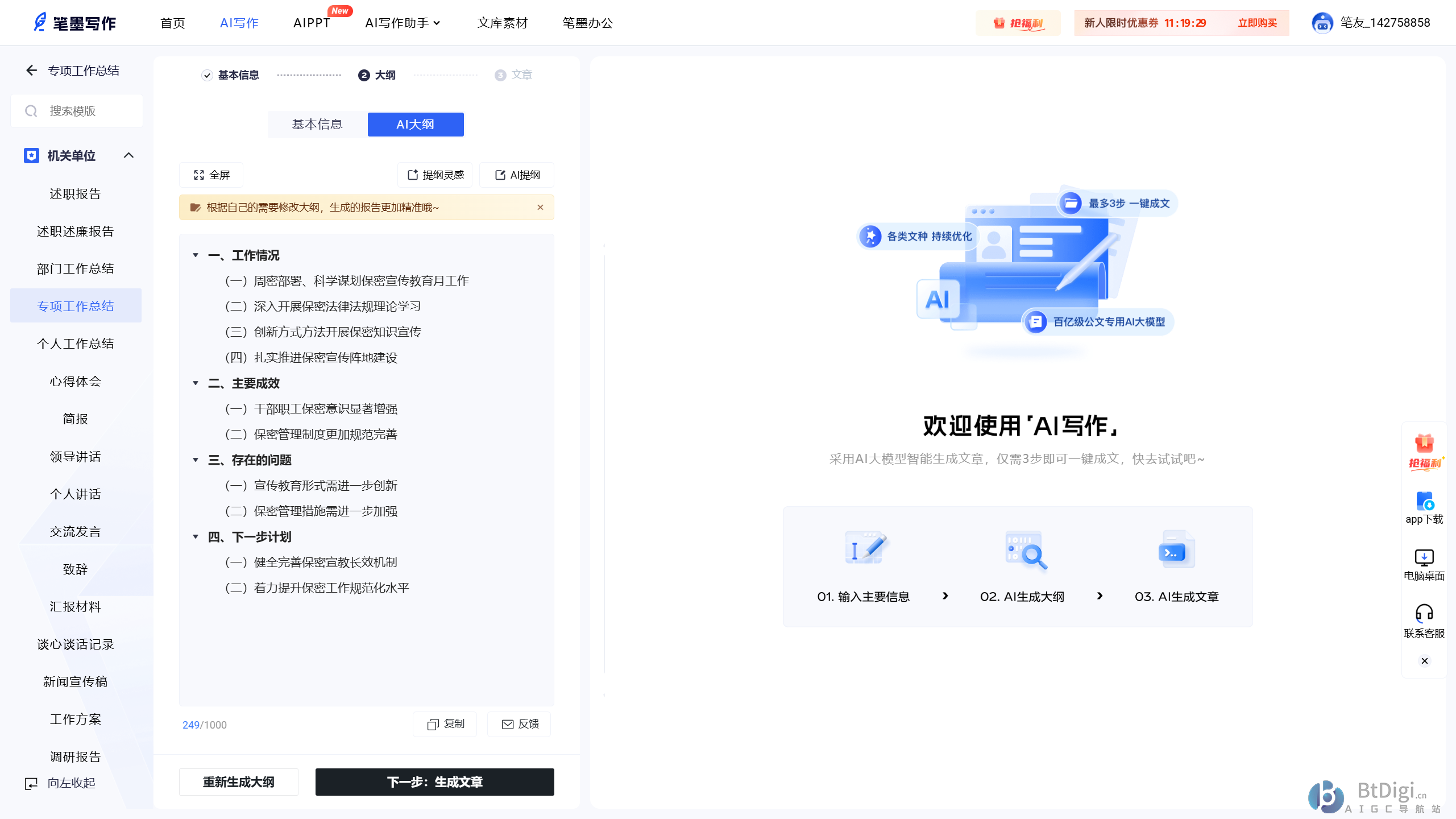
Task: Open AI提纲 editor
Action: [x=517, y=175]
